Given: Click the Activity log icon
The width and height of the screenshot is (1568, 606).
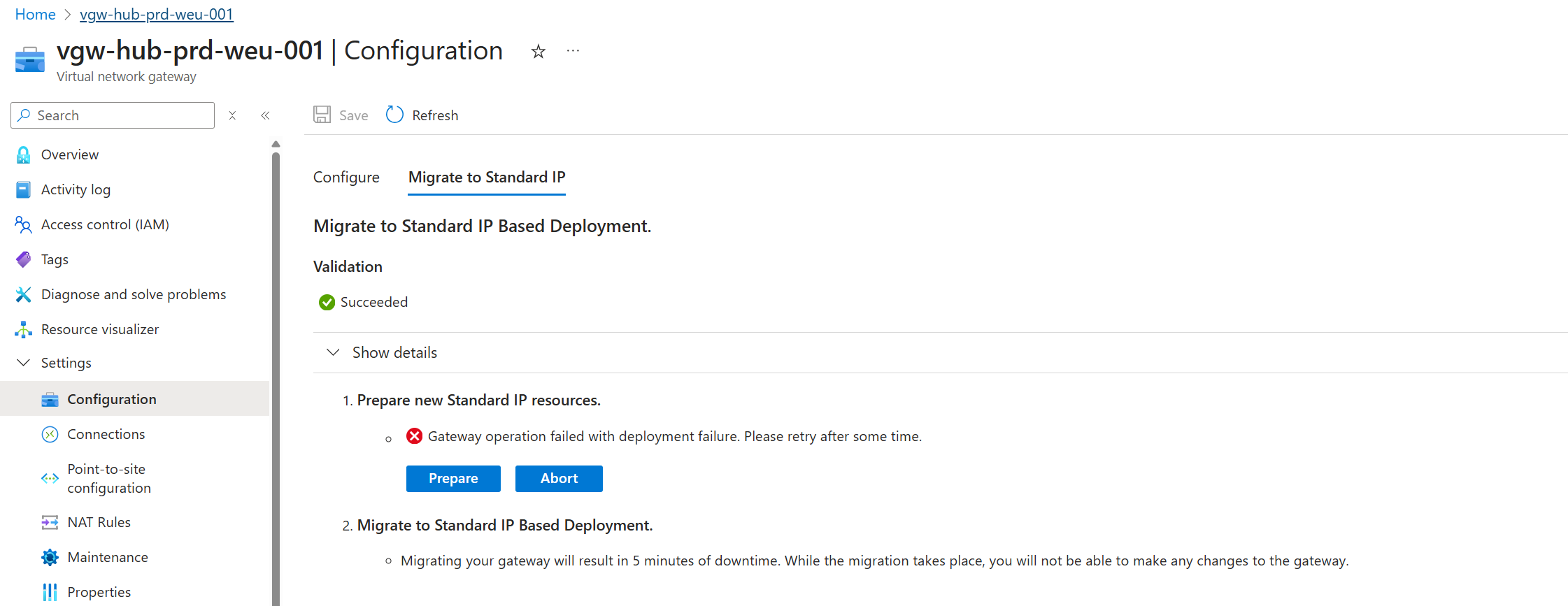Looking at the screenshot, I should [23, 189].
